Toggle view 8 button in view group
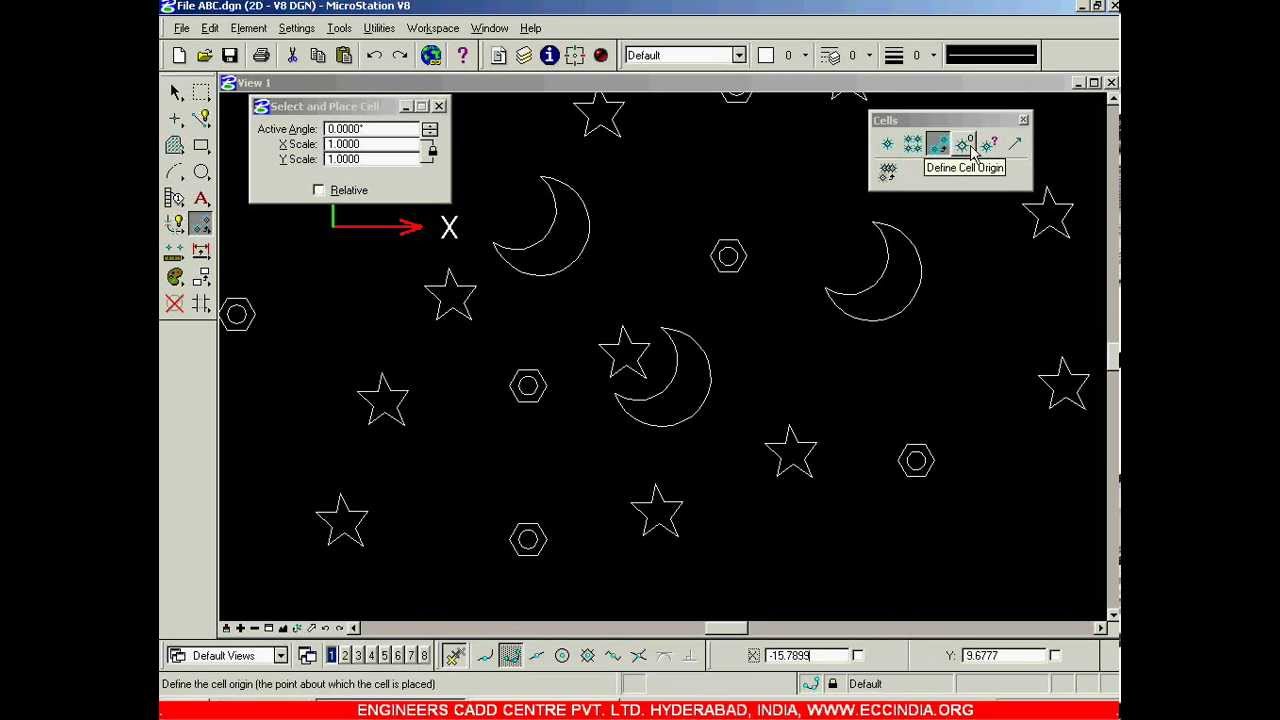 [424, 656]
